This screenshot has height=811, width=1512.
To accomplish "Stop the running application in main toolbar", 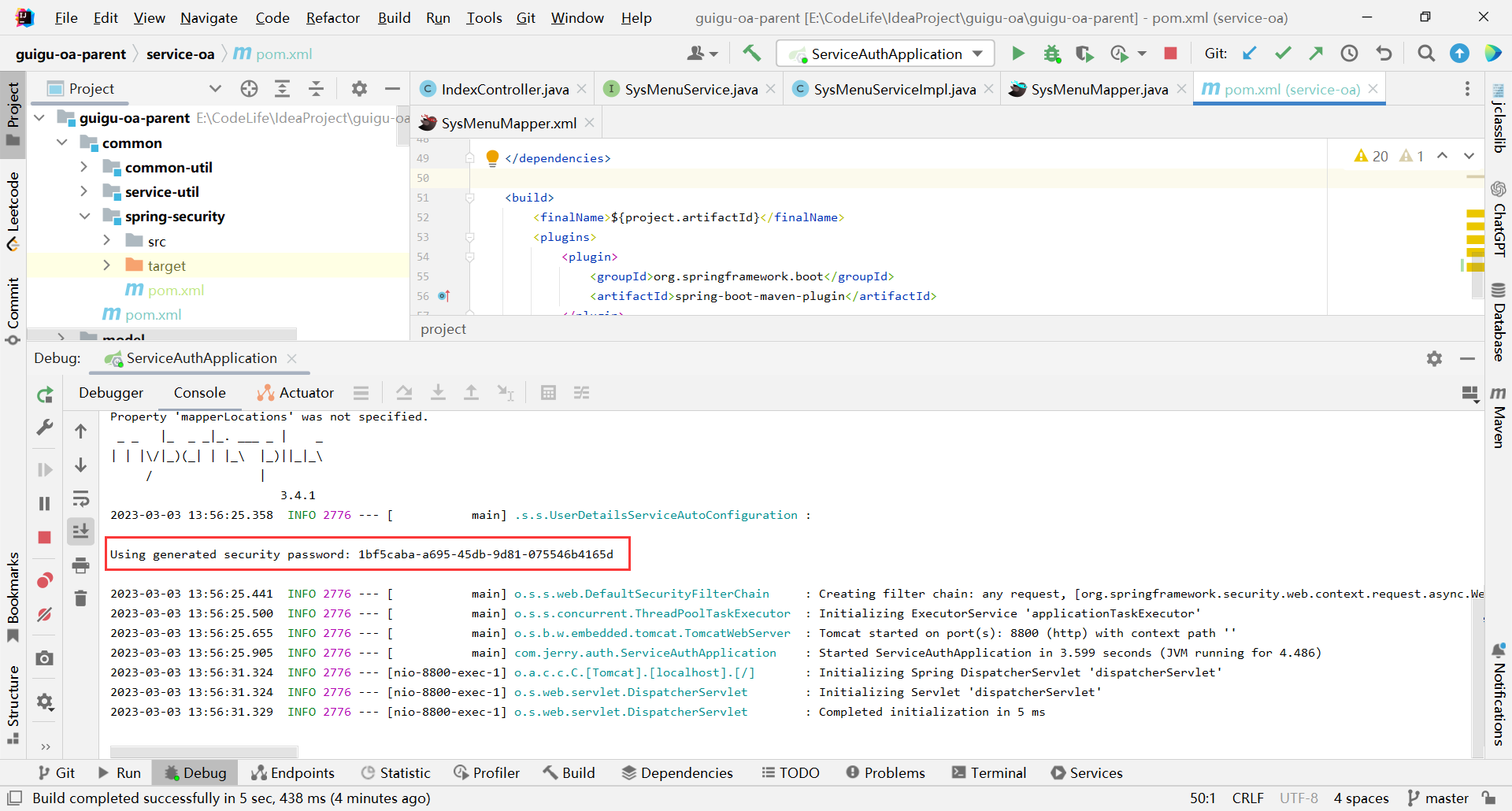I will click(x=1170, y=54).
